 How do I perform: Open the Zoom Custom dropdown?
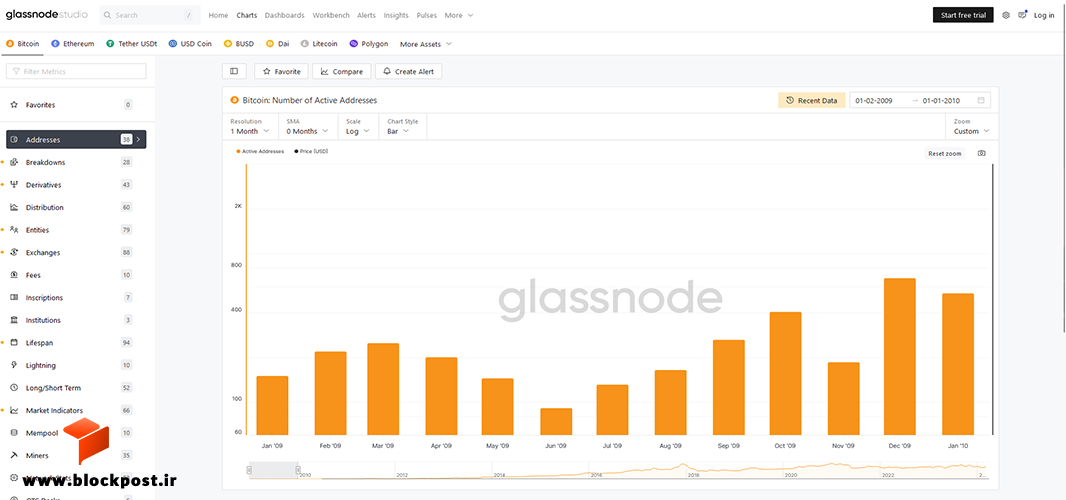point(971,127)
